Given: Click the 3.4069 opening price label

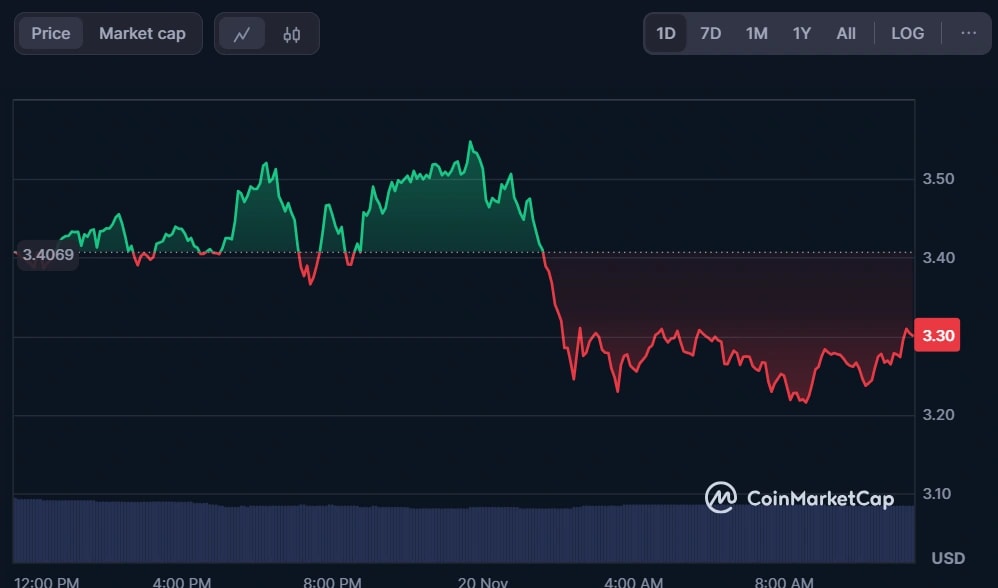Looking at the screenshot, I should (x=47, y=255).
